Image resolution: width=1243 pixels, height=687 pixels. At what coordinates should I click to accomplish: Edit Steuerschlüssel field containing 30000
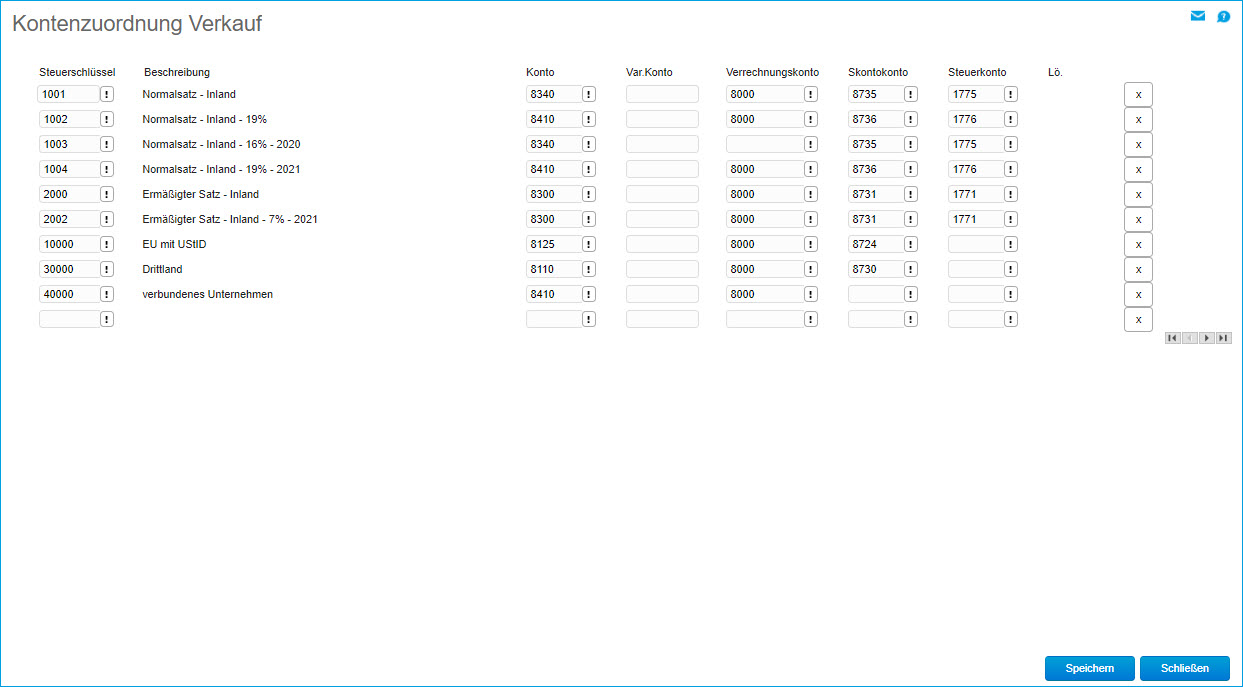point(69,269)
